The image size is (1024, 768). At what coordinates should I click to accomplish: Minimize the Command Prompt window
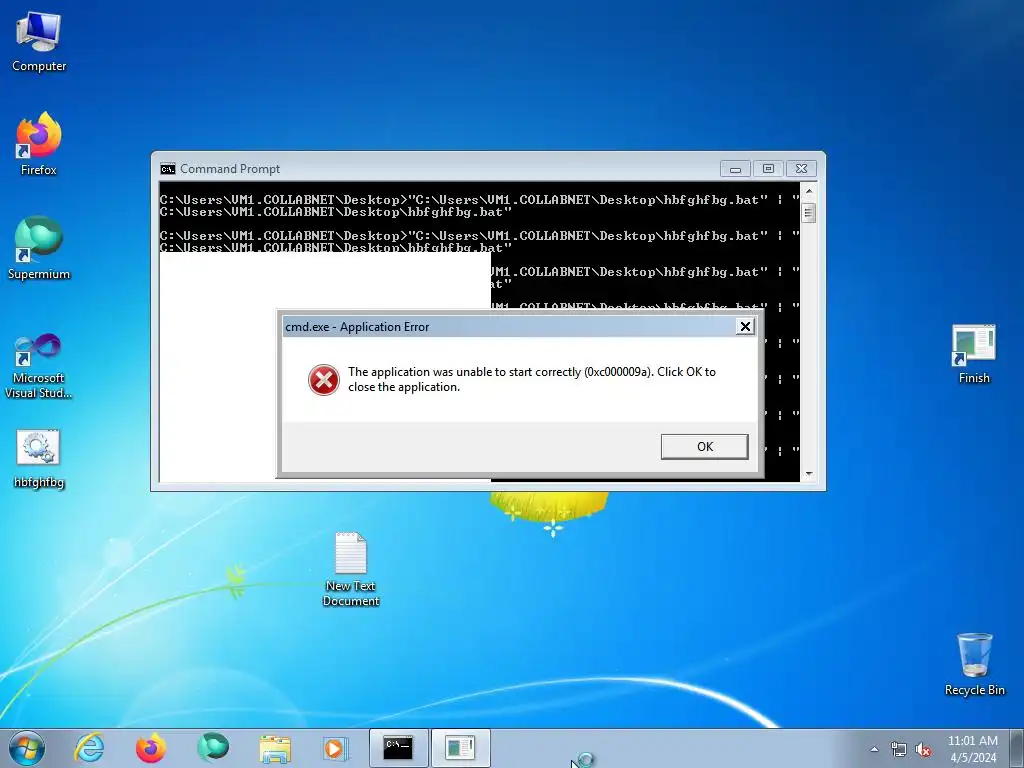click(735, 169)
